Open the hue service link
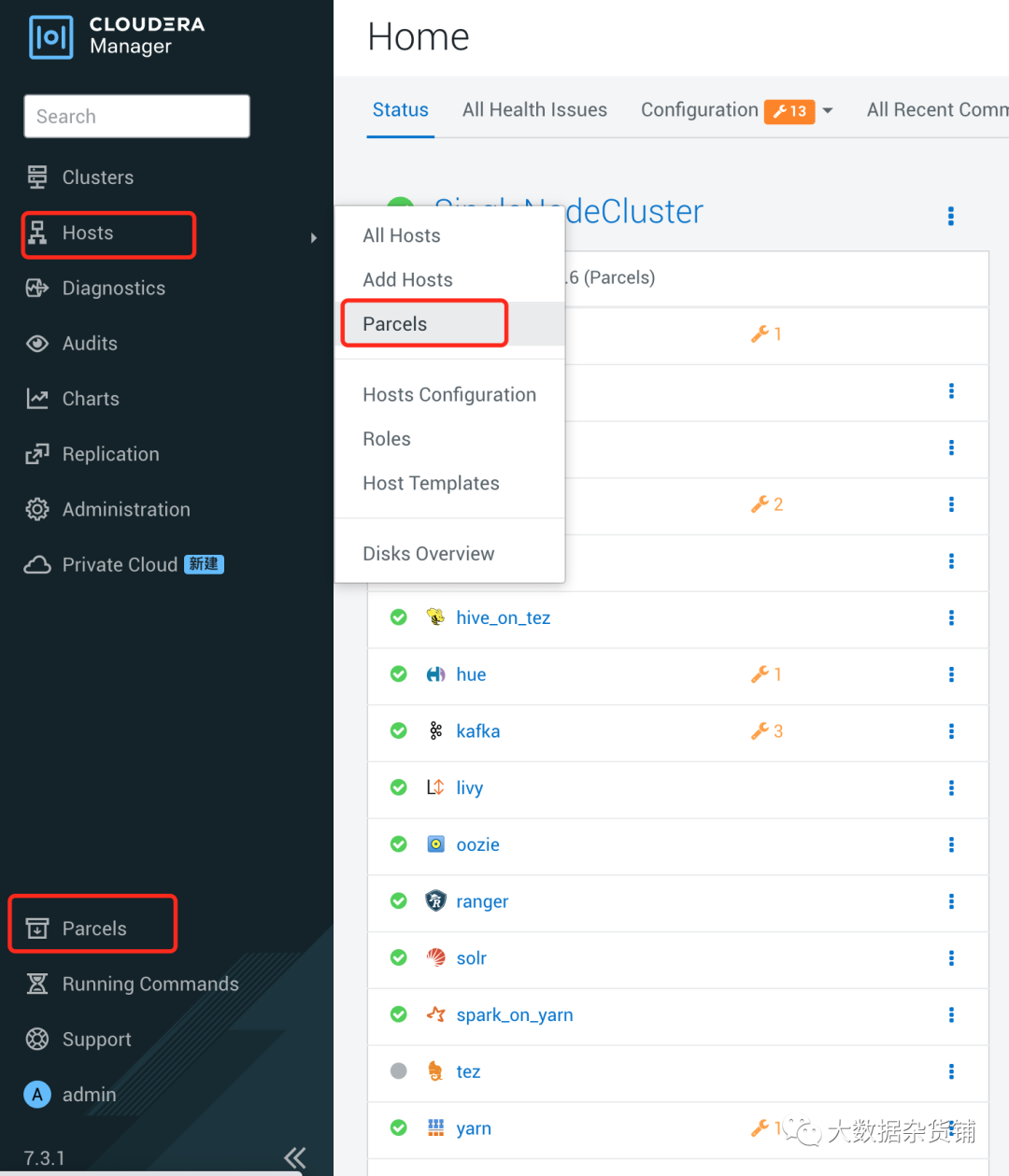The width and height of the screenshot is (1009, 1176). click(x=471, y=674)
